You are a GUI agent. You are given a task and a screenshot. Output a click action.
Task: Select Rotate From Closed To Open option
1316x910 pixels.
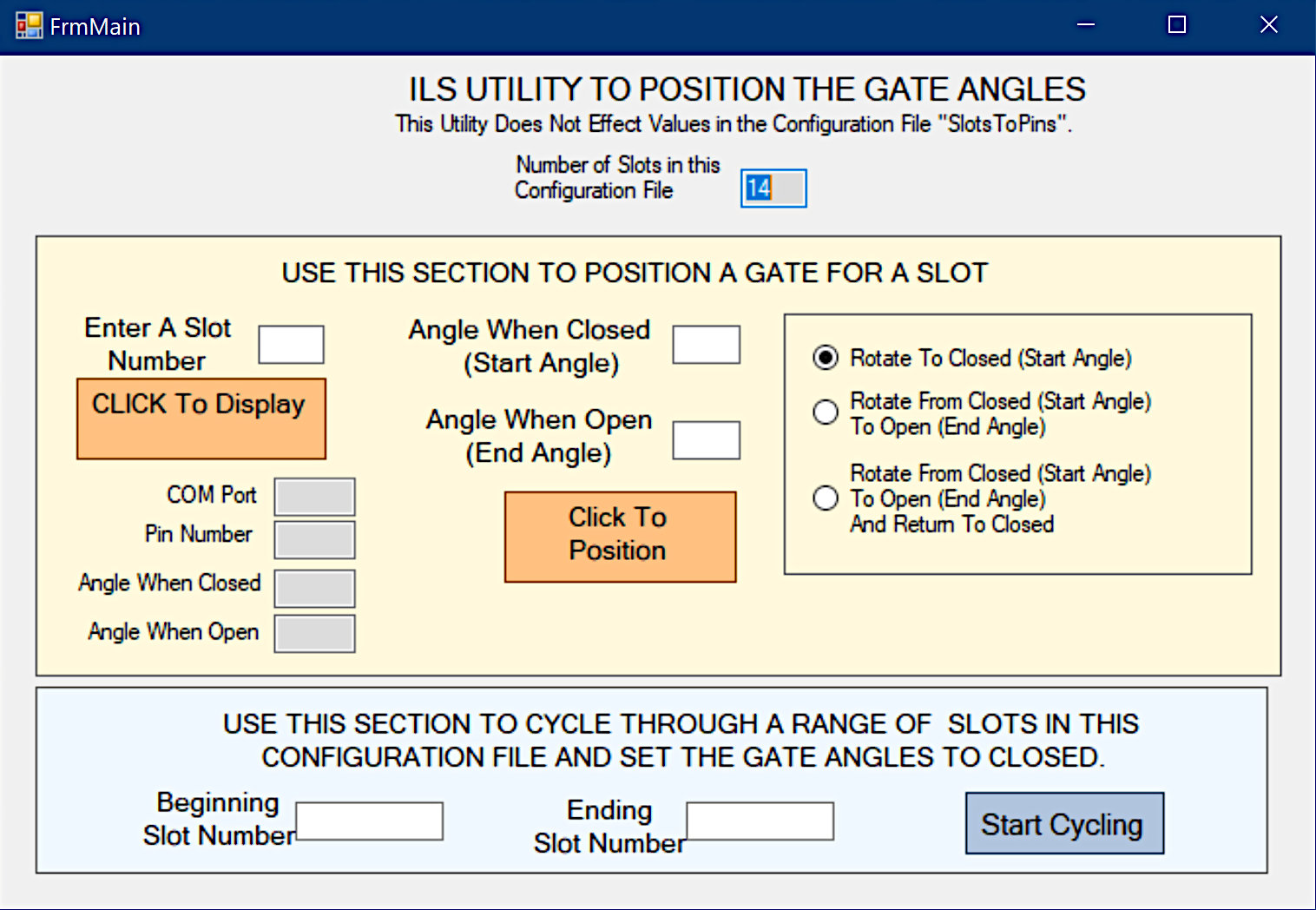[x=826, y=412]
